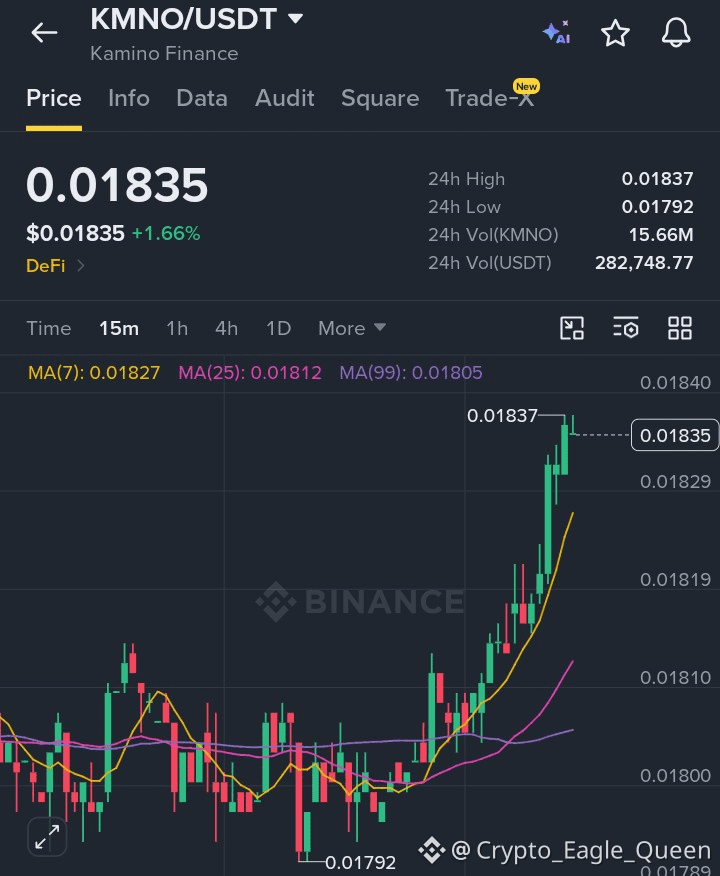Screen dimensions: 720x876
Task: Click the 0.01819 axis price label
Action: coord(675,580)
